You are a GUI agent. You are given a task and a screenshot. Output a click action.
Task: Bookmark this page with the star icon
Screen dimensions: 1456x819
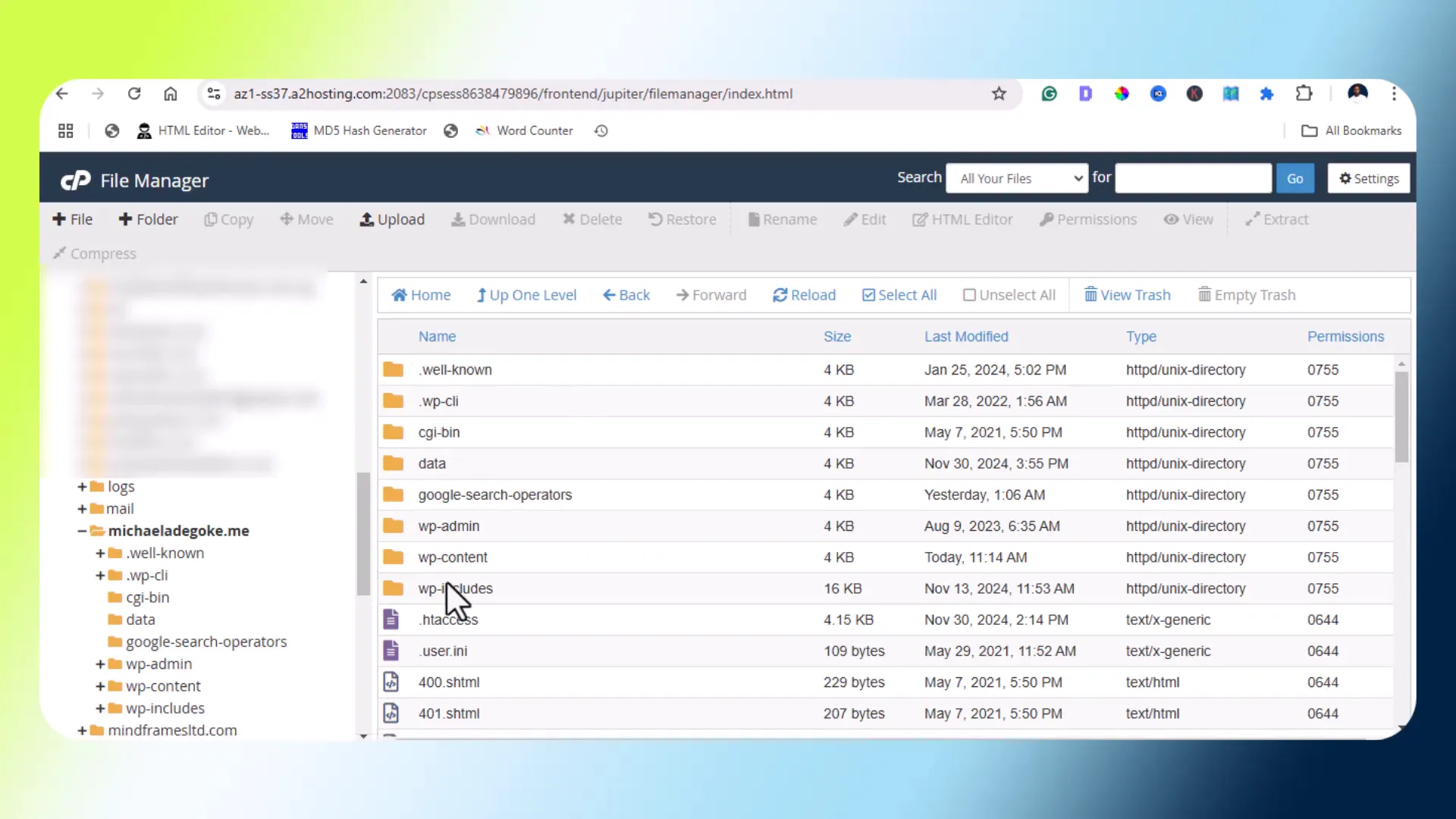tap(999, 93)
